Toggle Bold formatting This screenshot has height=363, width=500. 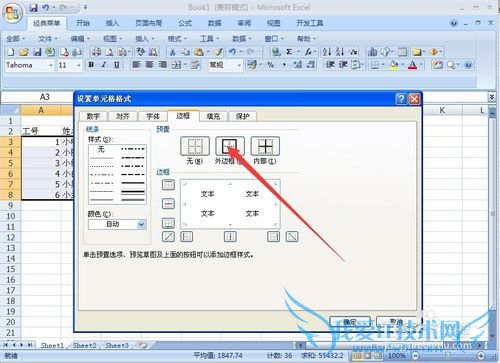coord(91,65)
